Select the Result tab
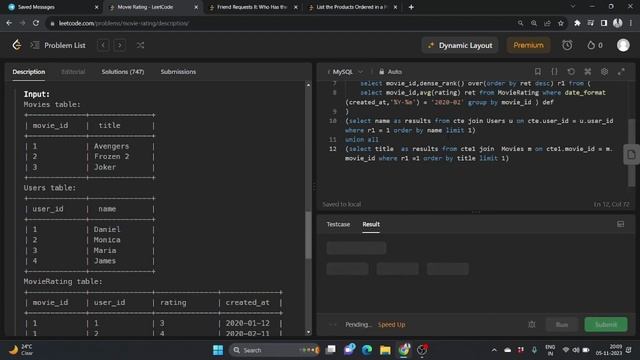The width and height of the screenshot is (640, 360). pyautogui.click(x=371, y=224)
